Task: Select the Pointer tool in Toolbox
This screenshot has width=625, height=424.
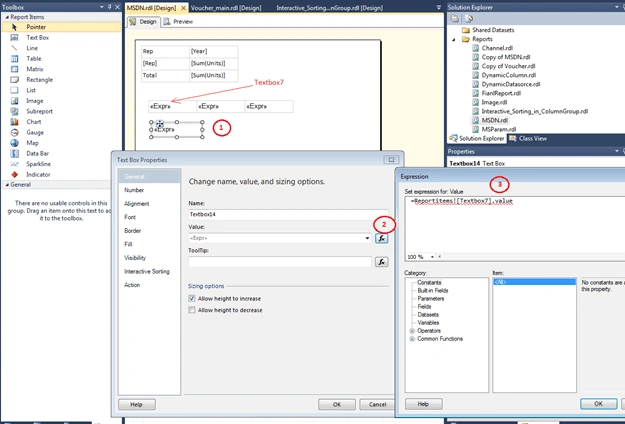Action: pyautogui.click(x=61, y=27)
